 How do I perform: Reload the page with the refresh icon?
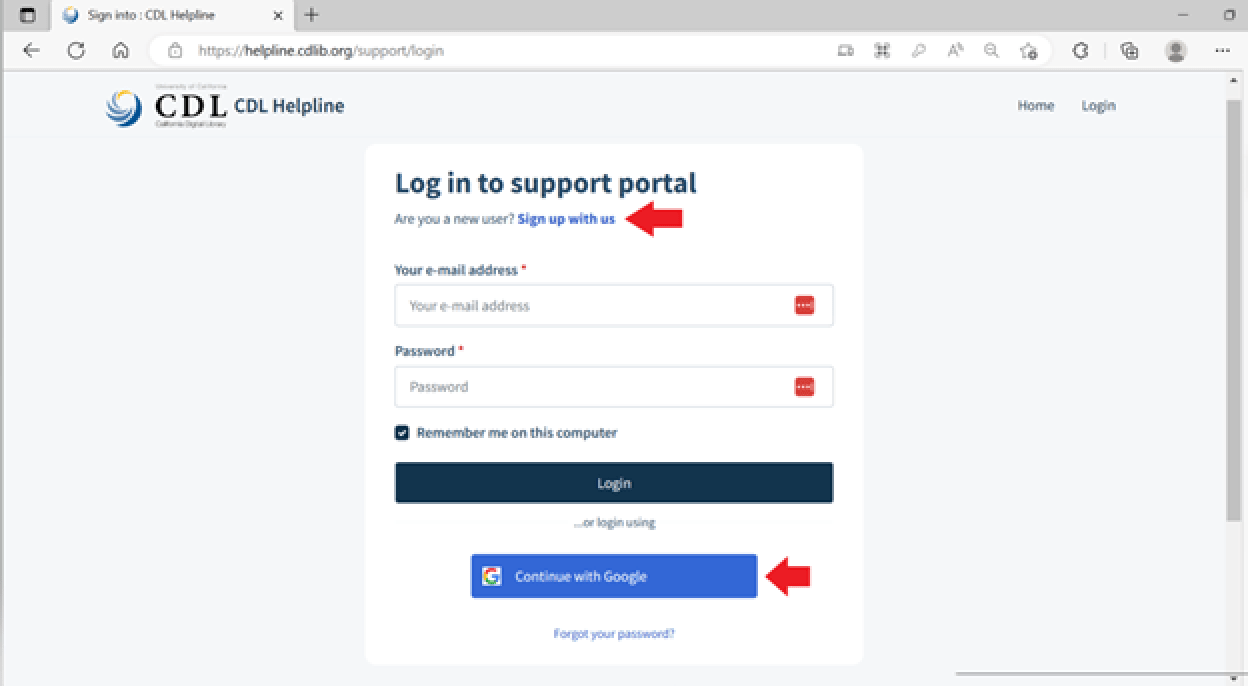coord(76,50)
